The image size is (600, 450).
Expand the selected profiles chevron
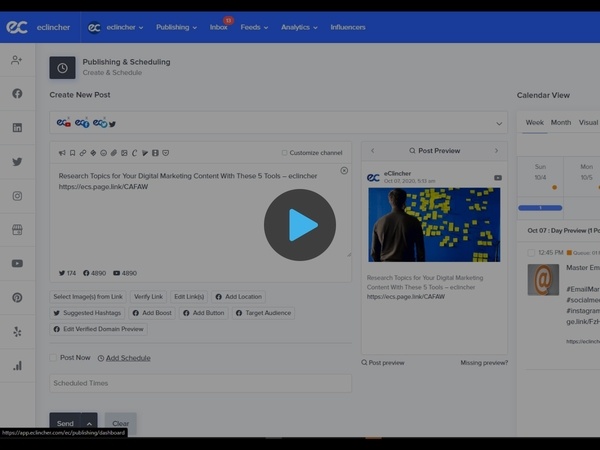tap(499, 123)
